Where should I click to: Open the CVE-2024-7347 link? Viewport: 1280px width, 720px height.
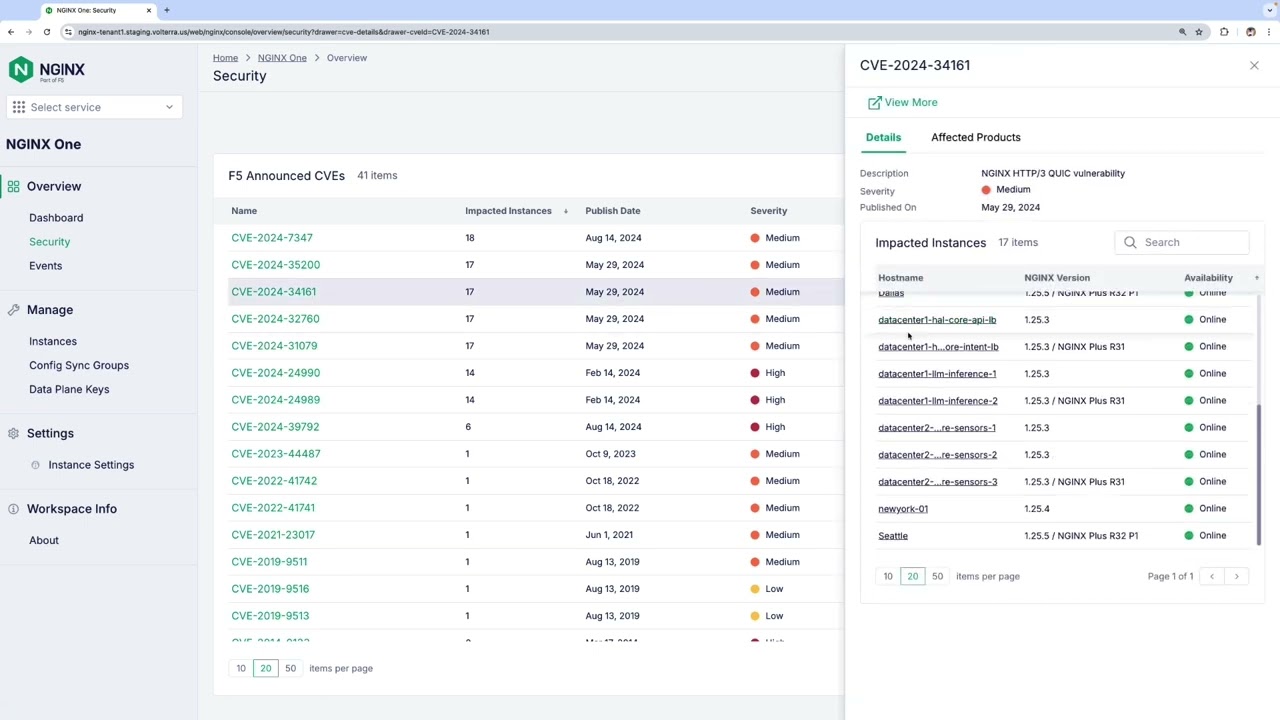click(272, 238)
